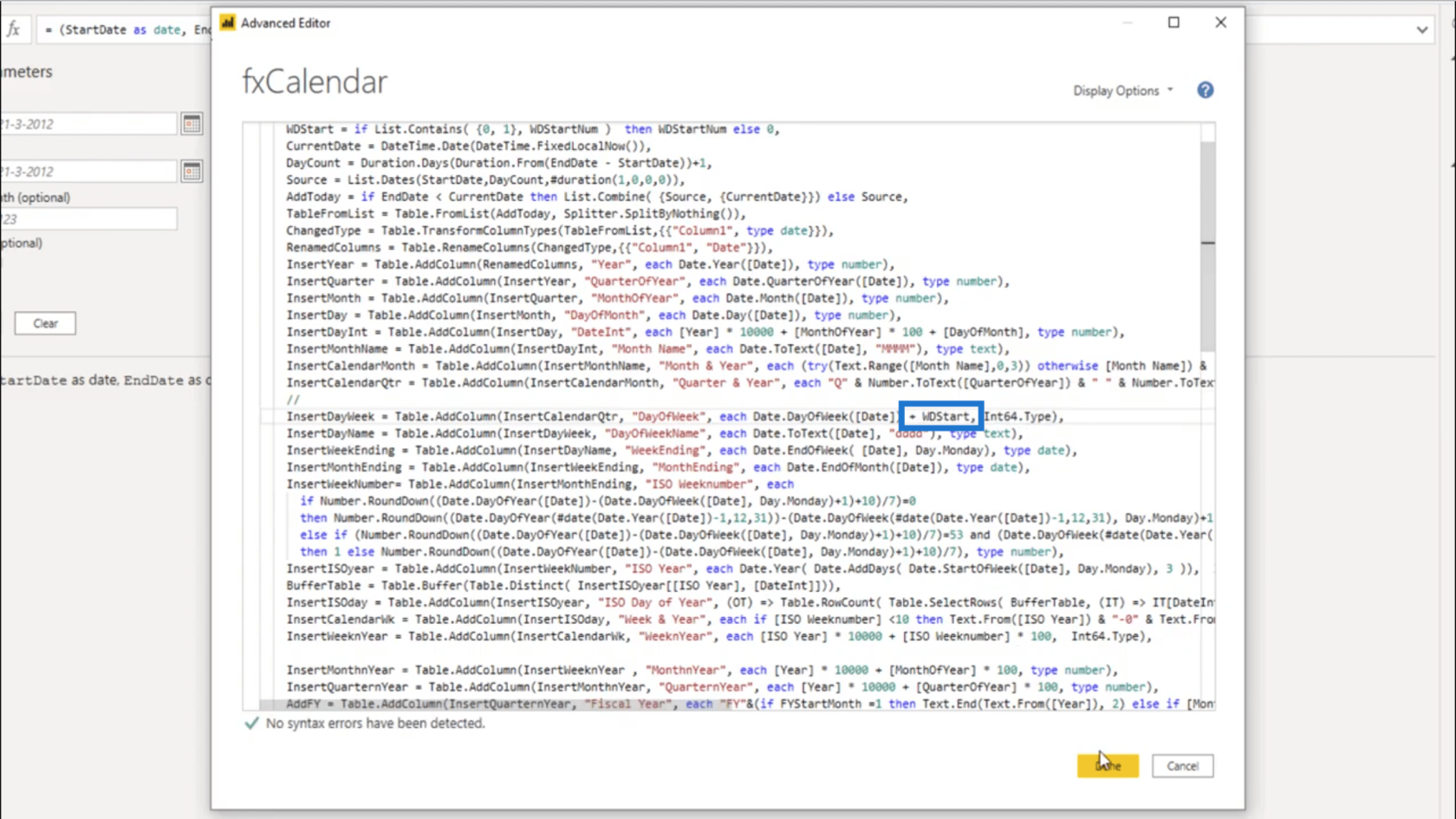Click the Power BI icon in title bar
Viewport: 1456px width, 819px height.
(227, 23)
